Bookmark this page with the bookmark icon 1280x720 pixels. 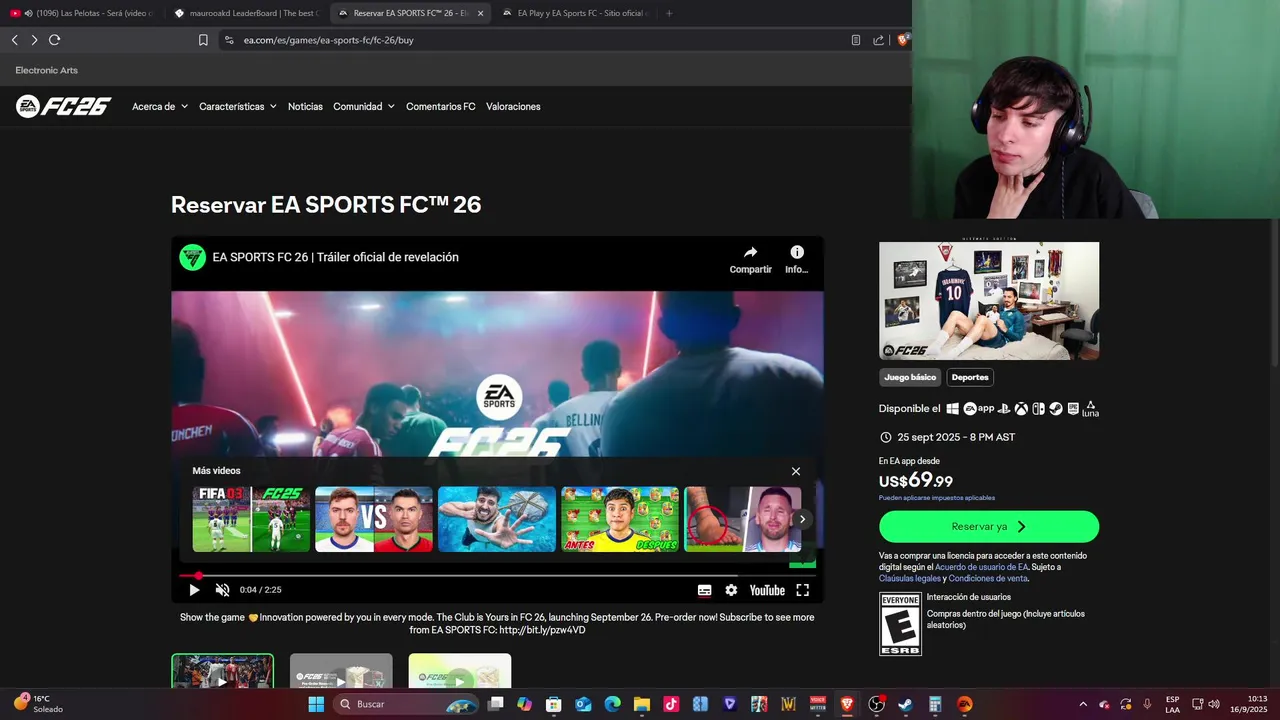203,40
